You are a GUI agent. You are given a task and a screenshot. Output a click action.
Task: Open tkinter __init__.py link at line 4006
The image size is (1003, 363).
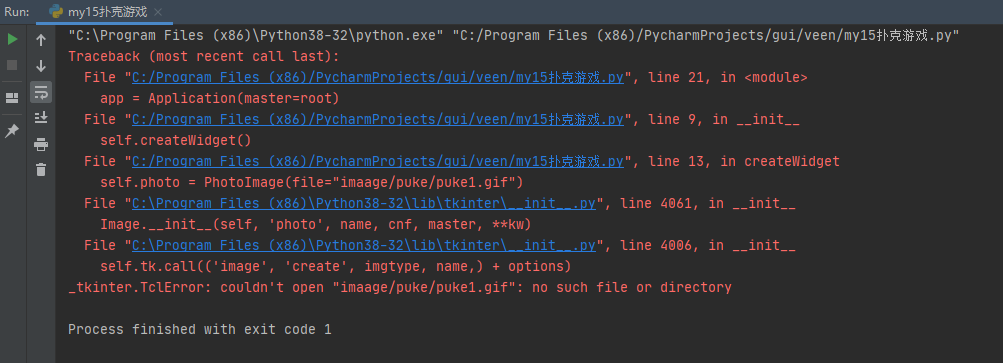click(x=364, y=245)
